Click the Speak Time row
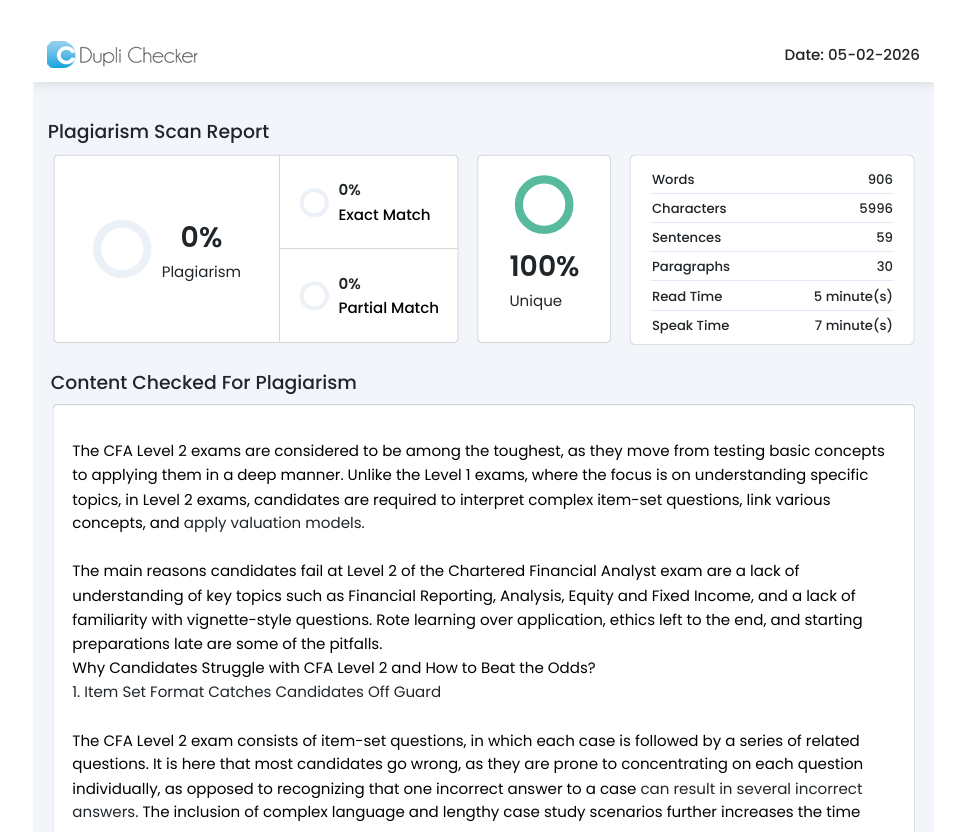 point(771,326)
